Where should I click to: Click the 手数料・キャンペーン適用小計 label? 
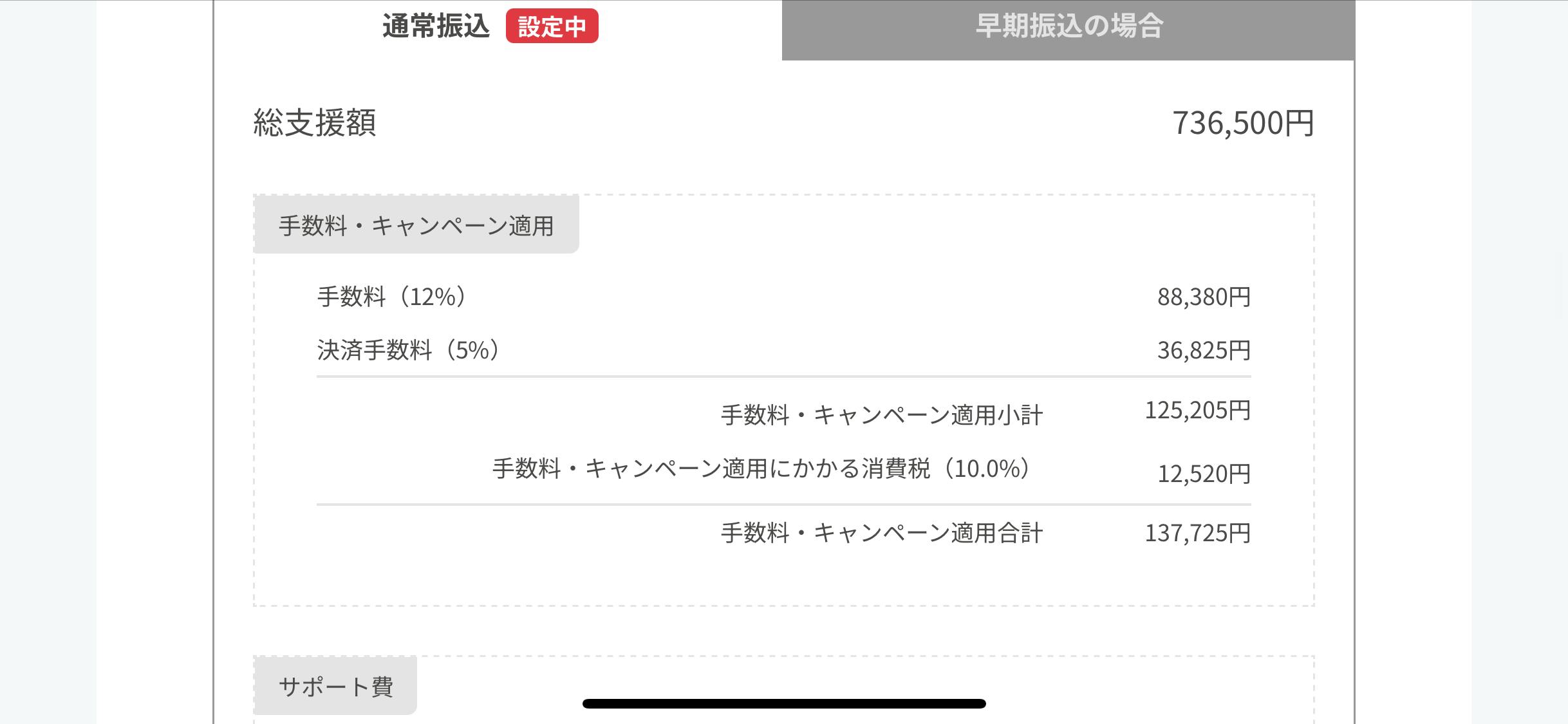coord(881,415)
